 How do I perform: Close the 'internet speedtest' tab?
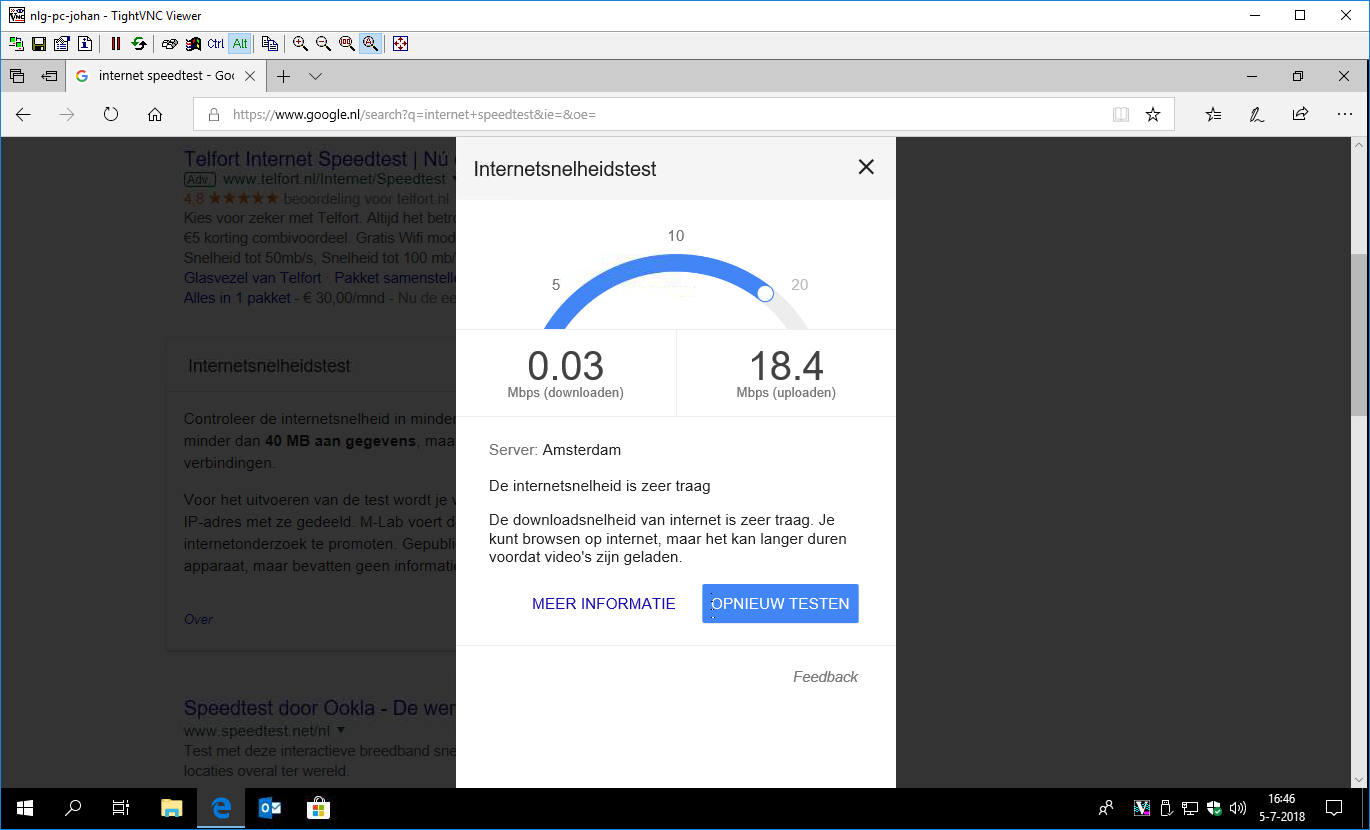(x=250, y=76)
